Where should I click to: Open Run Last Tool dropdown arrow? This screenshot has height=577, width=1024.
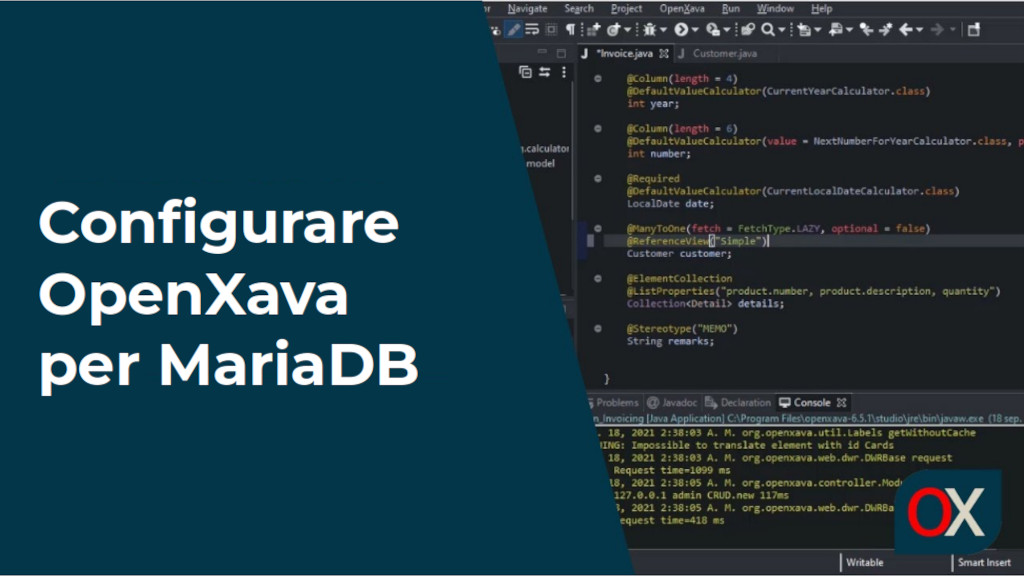(727, 30)
